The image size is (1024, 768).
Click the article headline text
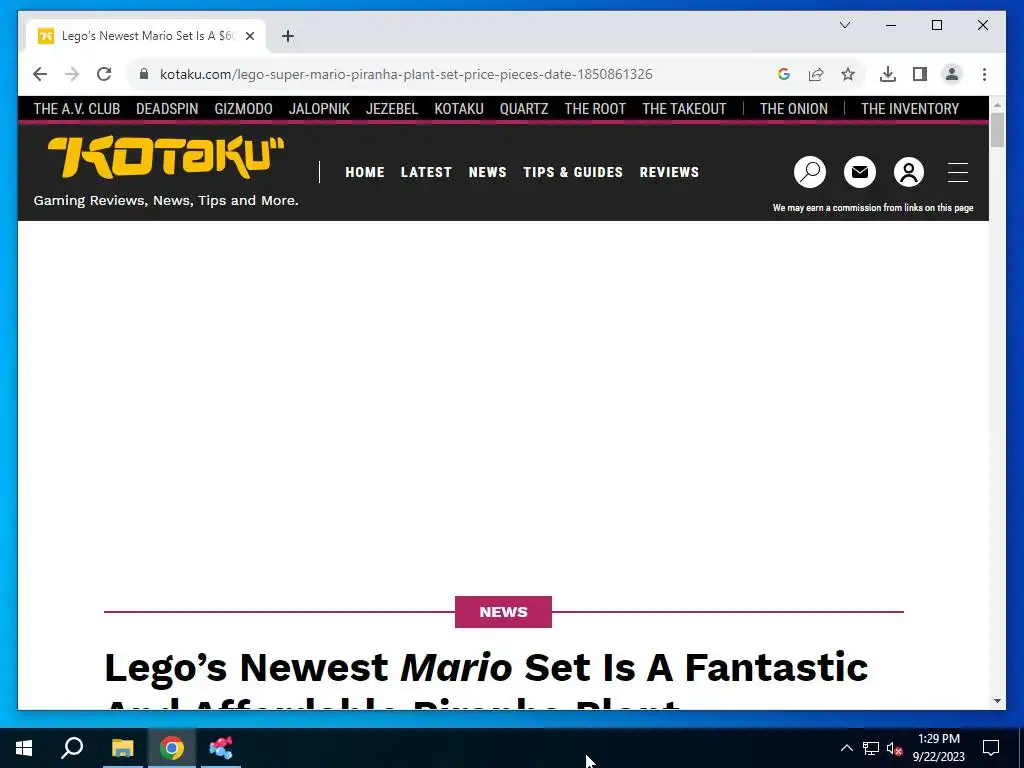486,679
